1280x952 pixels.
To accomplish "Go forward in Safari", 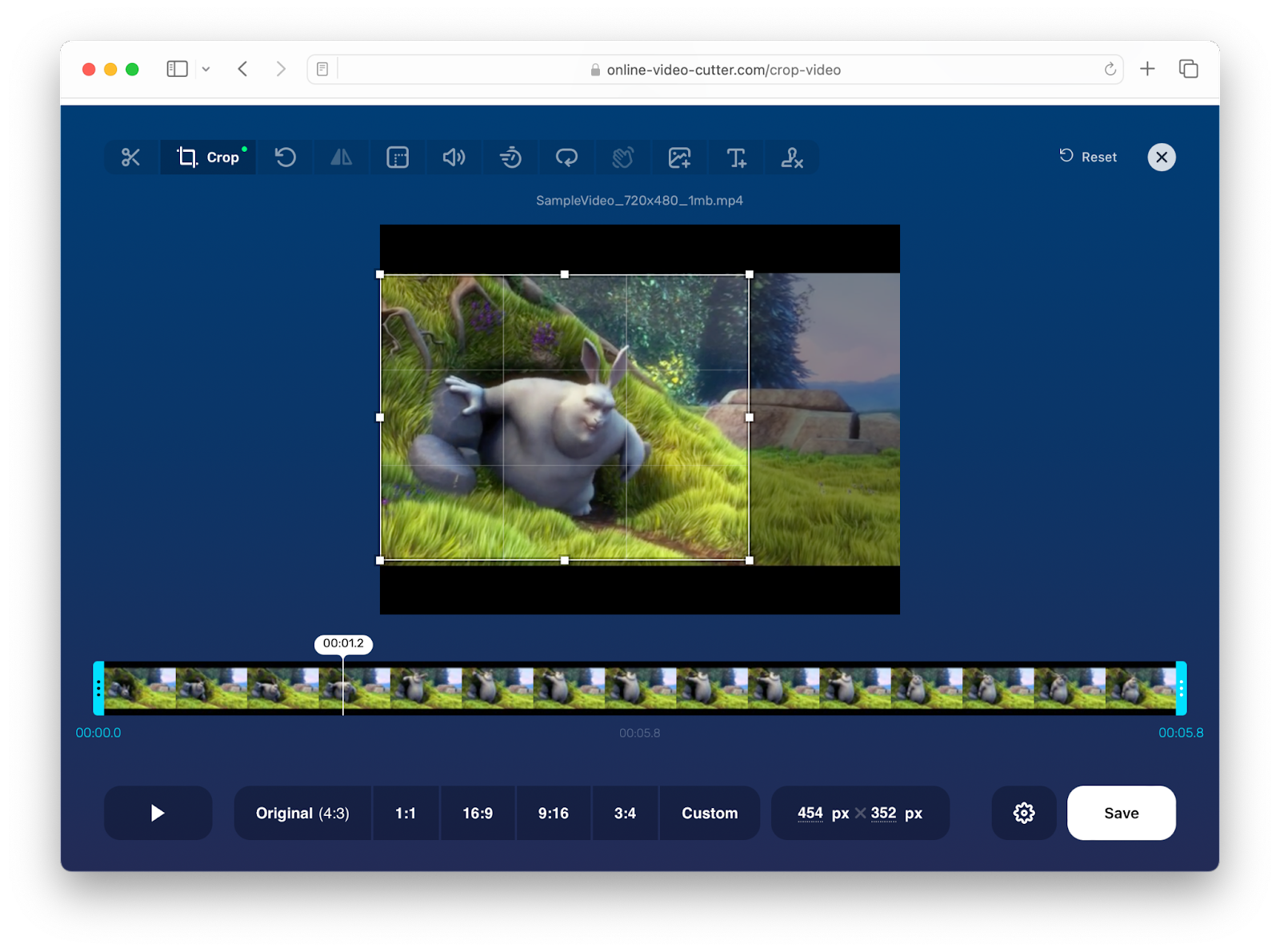I will (281, 70).
